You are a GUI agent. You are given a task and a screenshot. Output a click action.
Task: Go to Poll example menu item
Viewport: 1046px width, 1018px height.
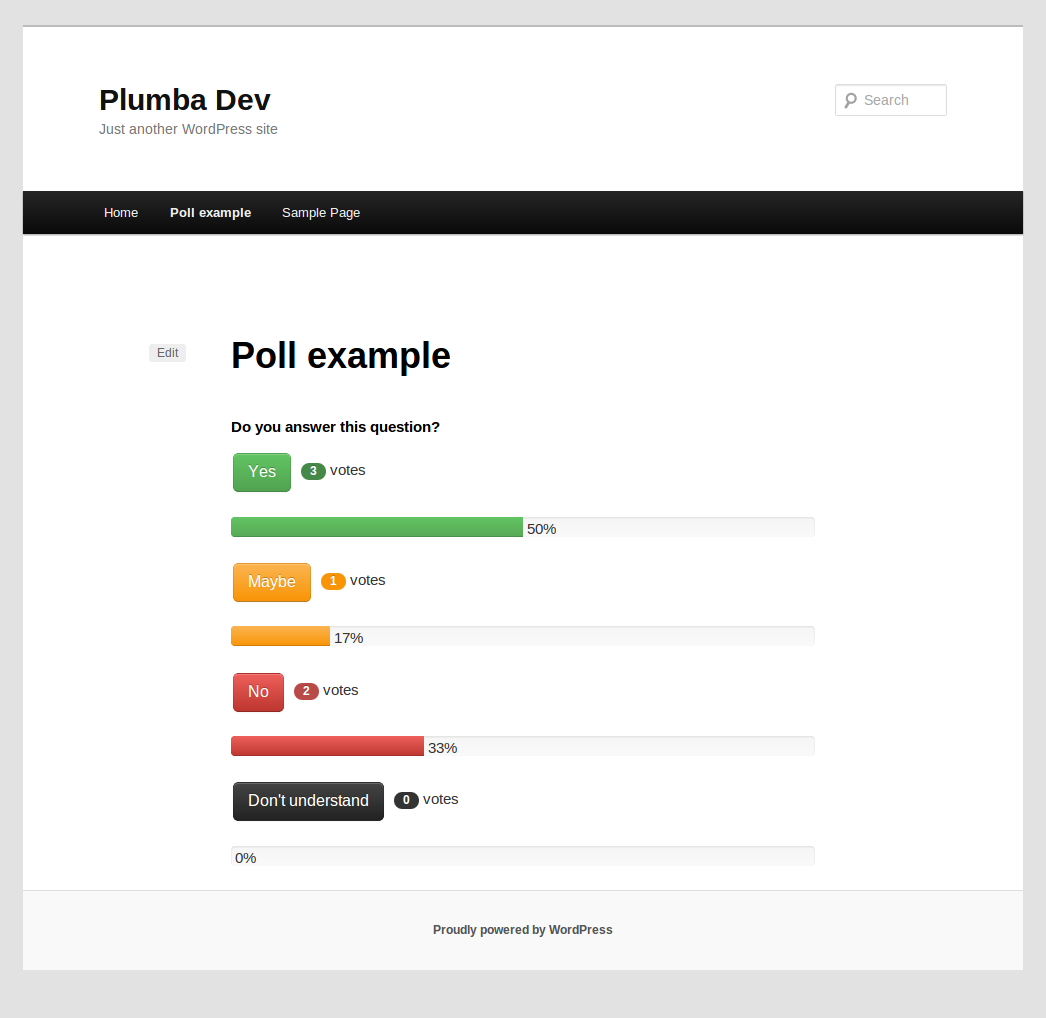tap(210, 213)
